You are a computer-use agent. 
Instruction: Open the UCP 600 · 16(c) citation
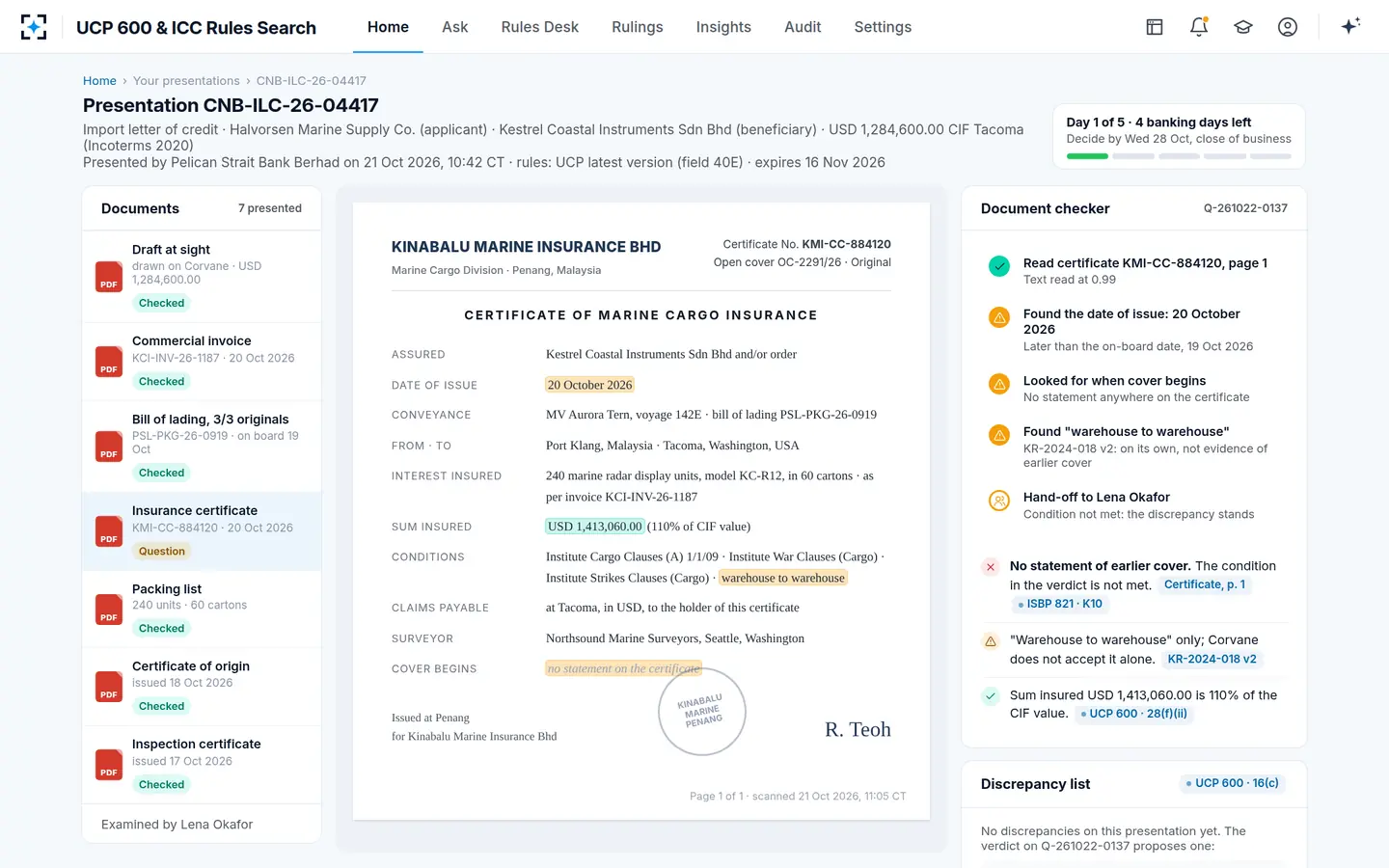(x=1232, y=783)
